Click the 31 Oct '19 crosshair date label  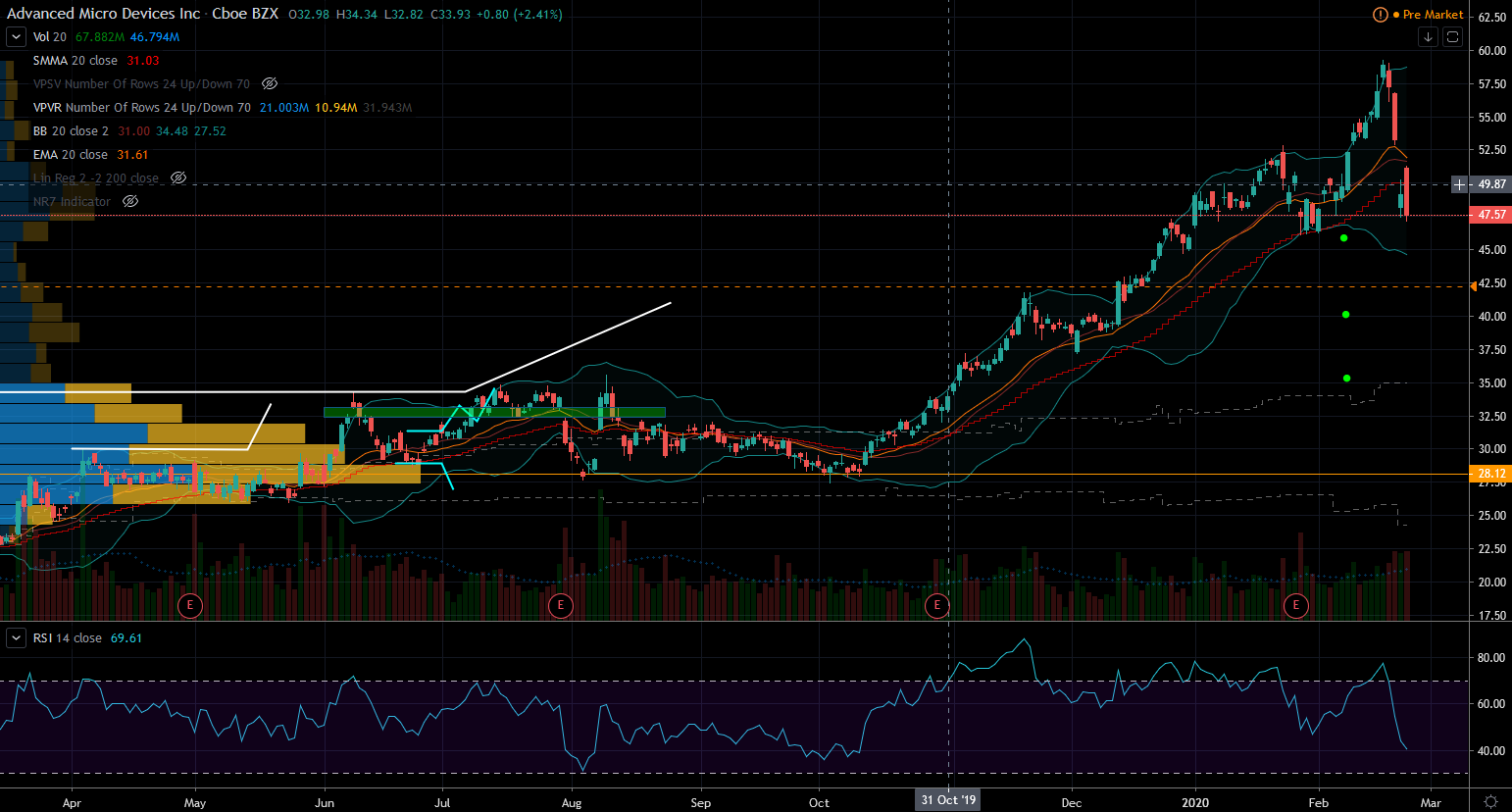pyautogui.click(x=948, y=800)
